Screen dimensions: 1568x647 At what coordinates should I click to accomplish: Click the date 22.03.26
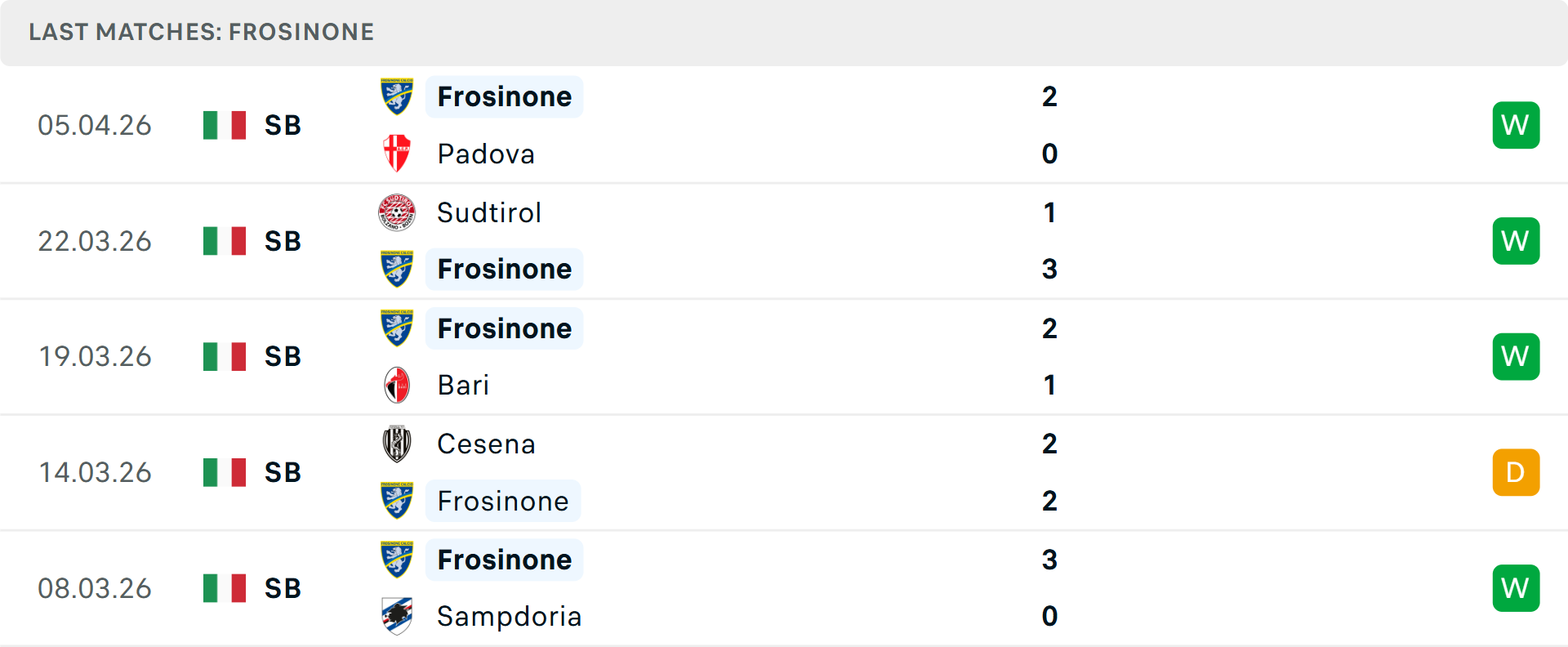tap(95, 240)
